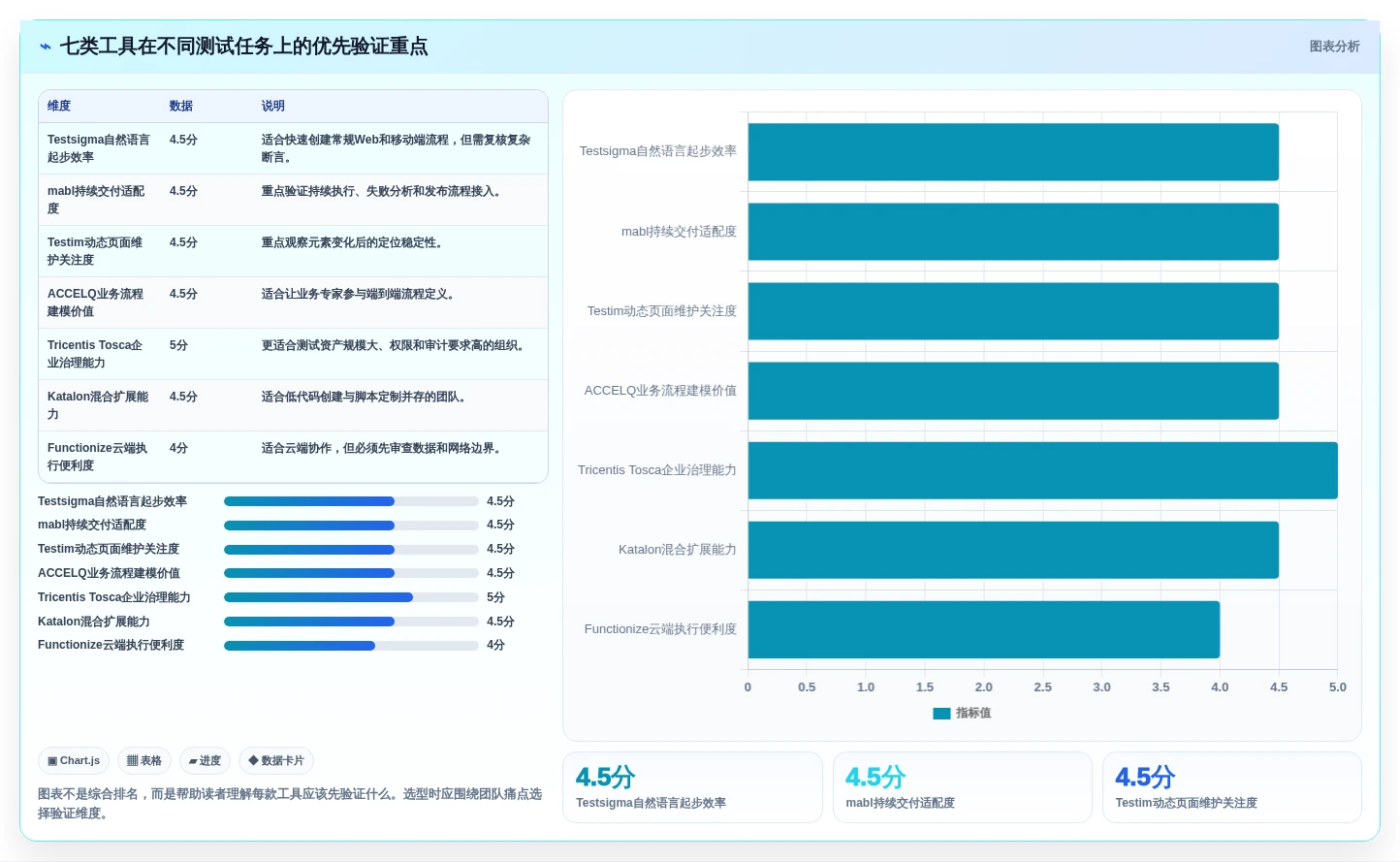The image size is (1400, 862).
Task: Click the ACCELQ progress bar
Action: click(x=351, y=573)
